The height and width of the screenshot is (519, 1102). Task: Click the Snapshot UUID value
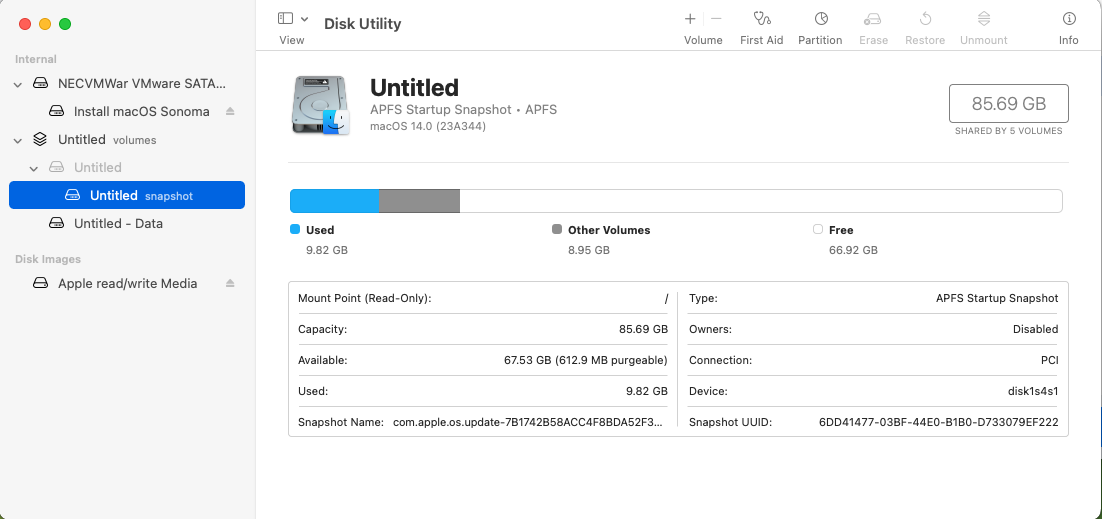(939, 422)
